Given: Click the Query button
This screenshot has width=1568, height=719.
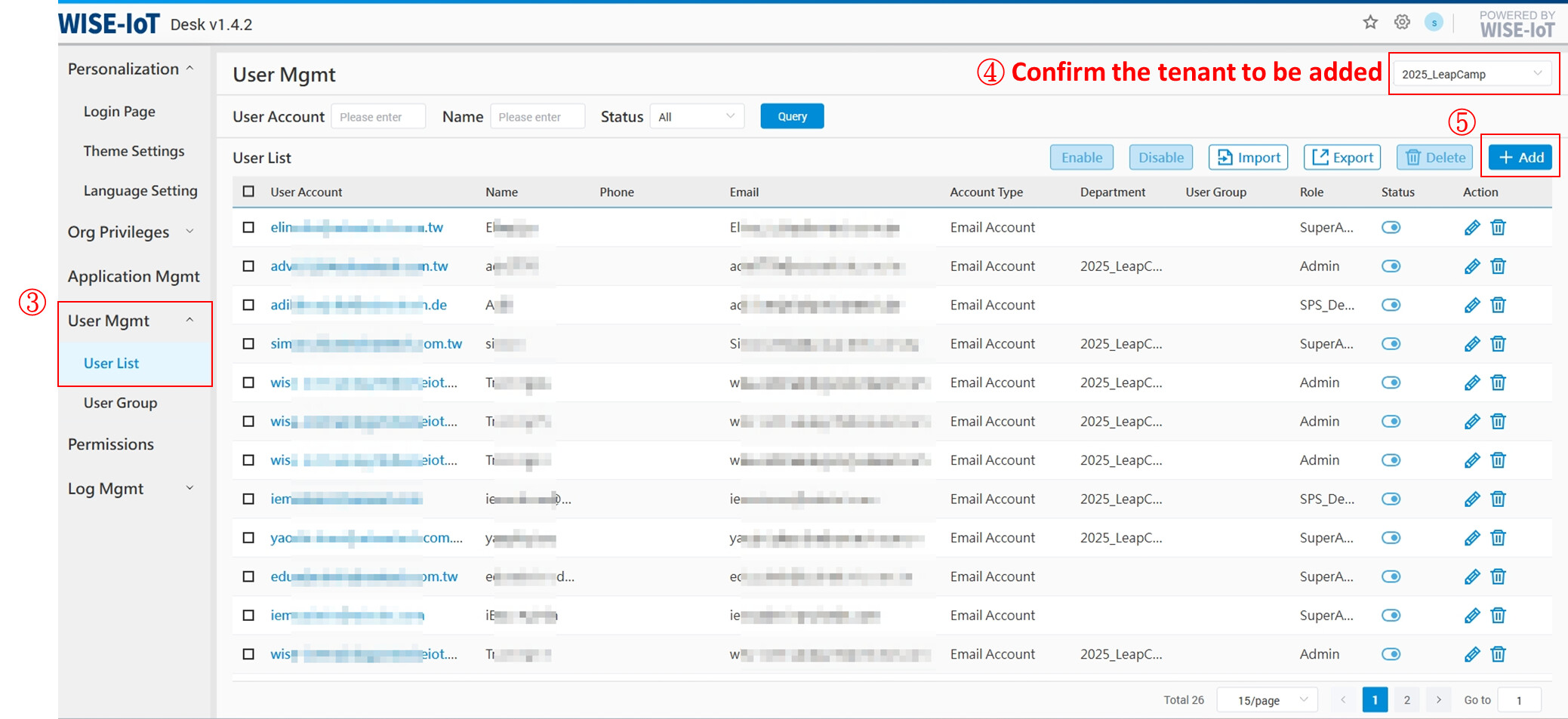Looking at the screenshot, I should (792, 116).
